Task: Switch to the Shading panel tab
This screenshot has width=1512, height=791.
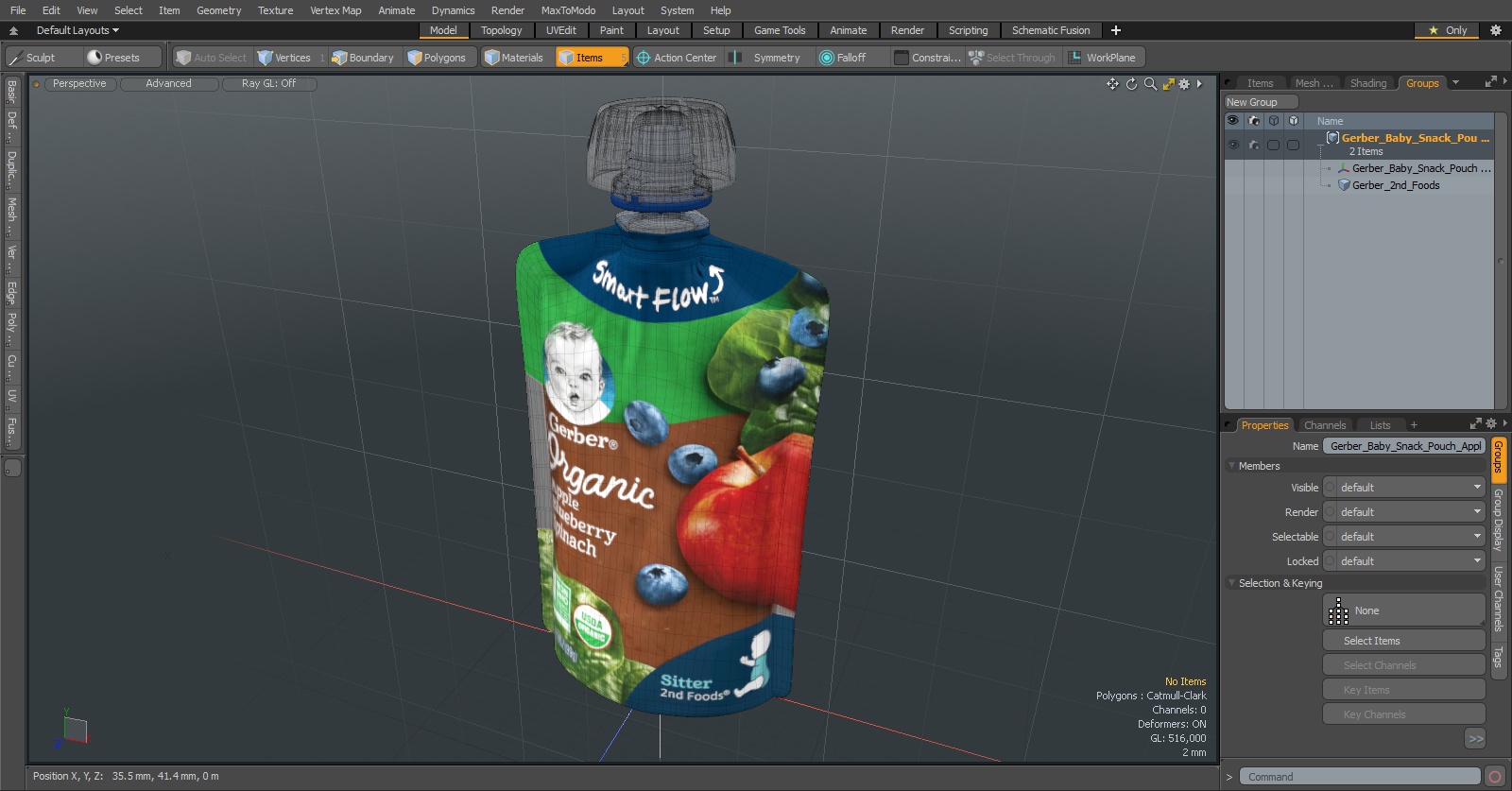Action: 1367,83
